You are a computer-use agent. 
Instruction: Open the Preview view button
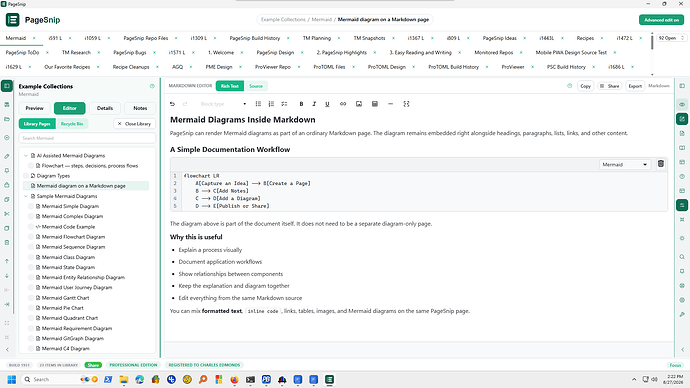tap(34, 108)
